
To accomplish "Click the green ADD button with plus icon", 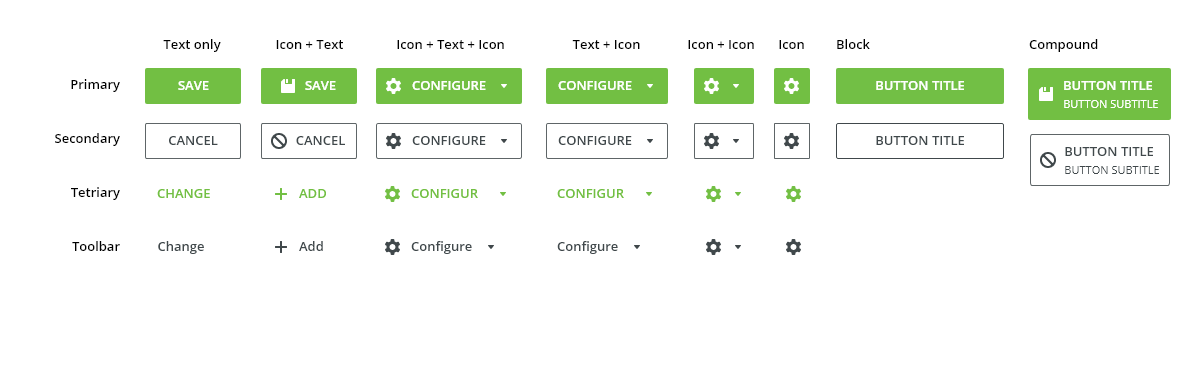I will tap(300, 194).
